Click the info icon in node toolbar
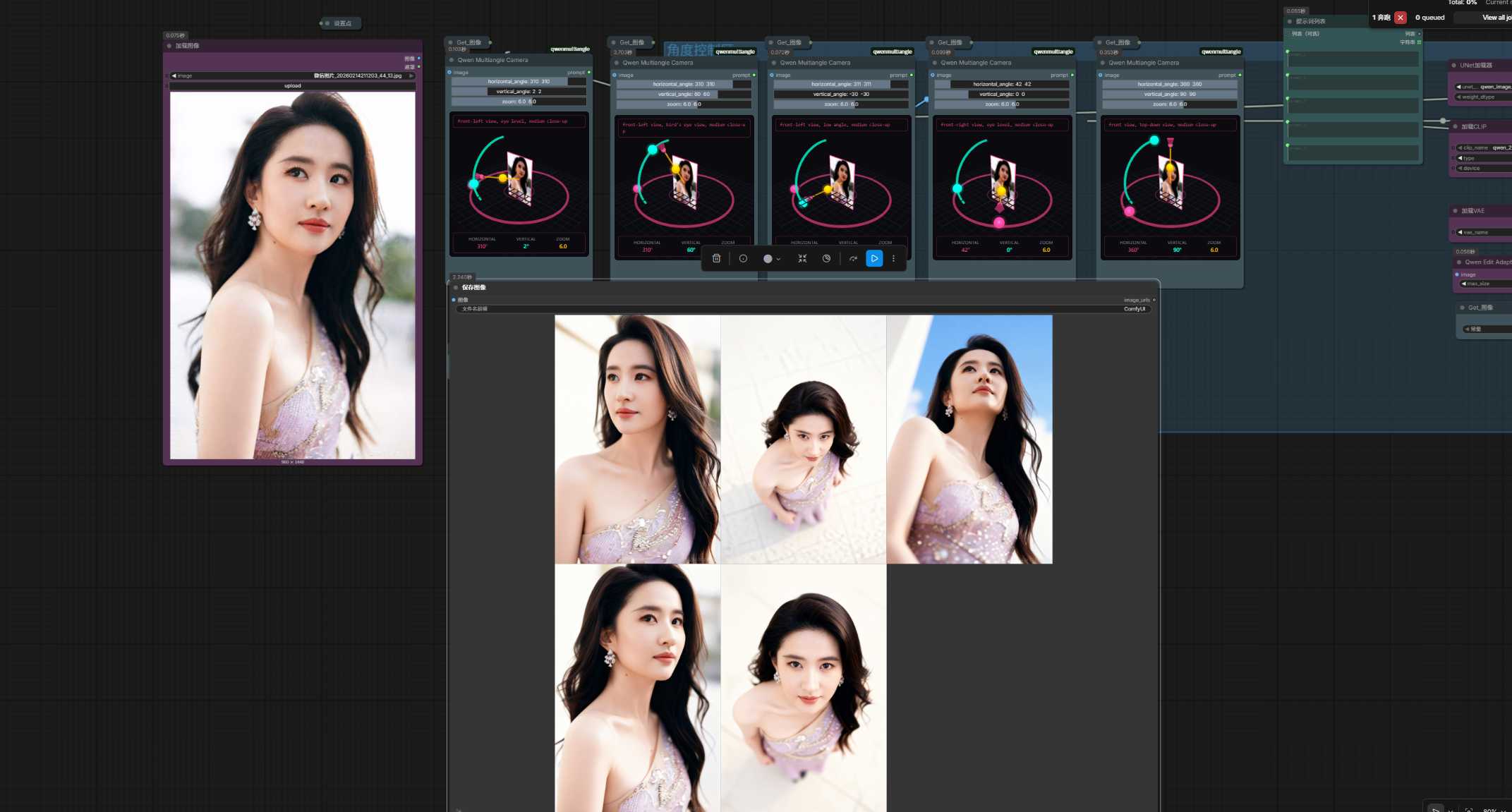This screenshot has height=812, width=1512. click(743, 259)
